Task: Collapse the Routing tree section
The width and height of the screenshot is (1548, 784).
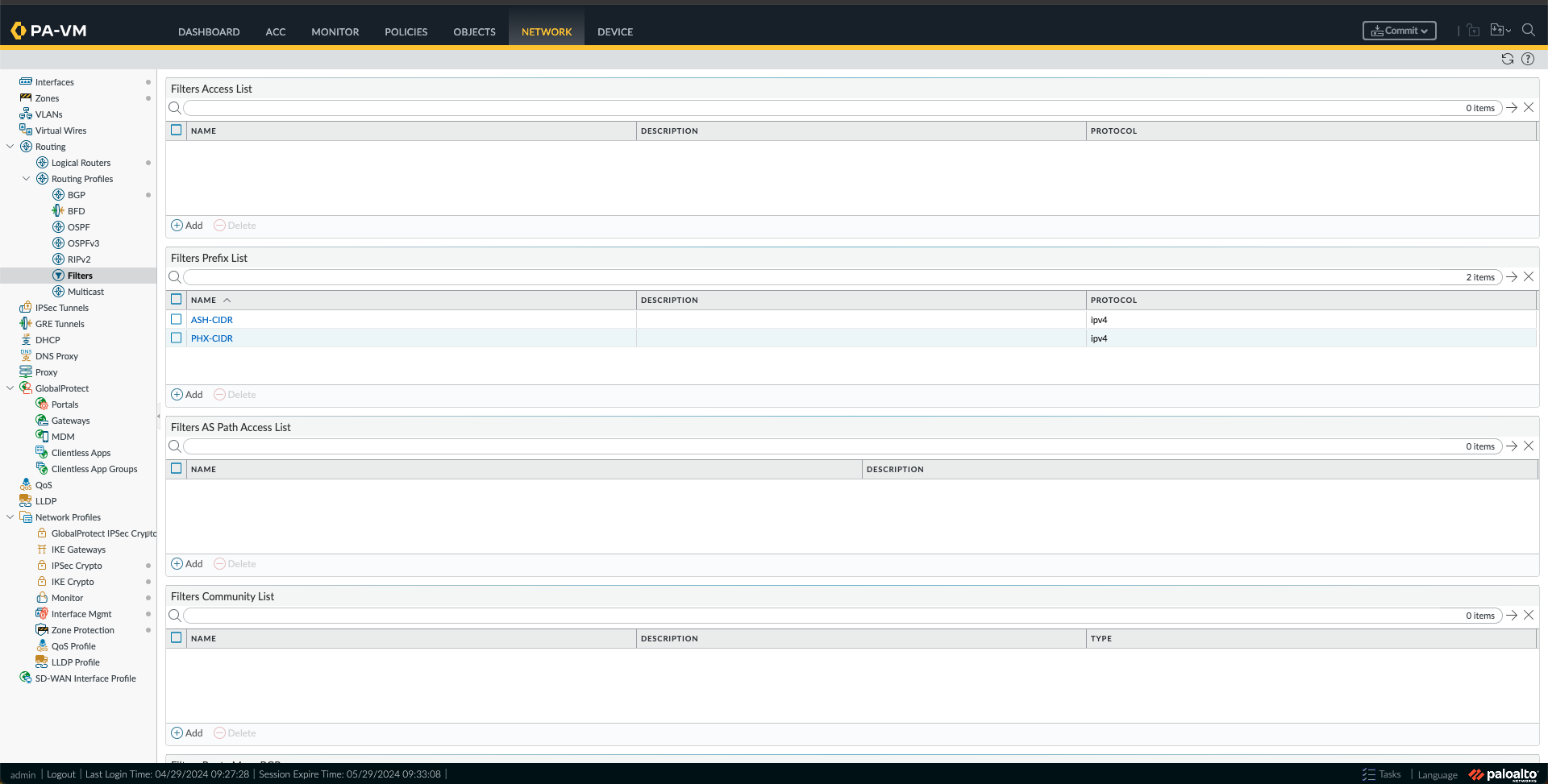Action: click(x=10, y=146)
